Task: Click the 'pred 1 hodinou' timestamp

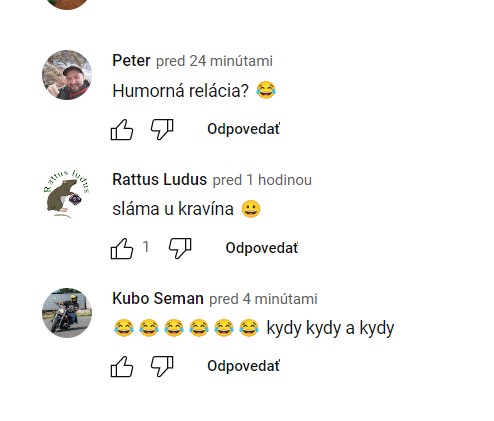Action: pyautogui.click(x=262, y=180)
